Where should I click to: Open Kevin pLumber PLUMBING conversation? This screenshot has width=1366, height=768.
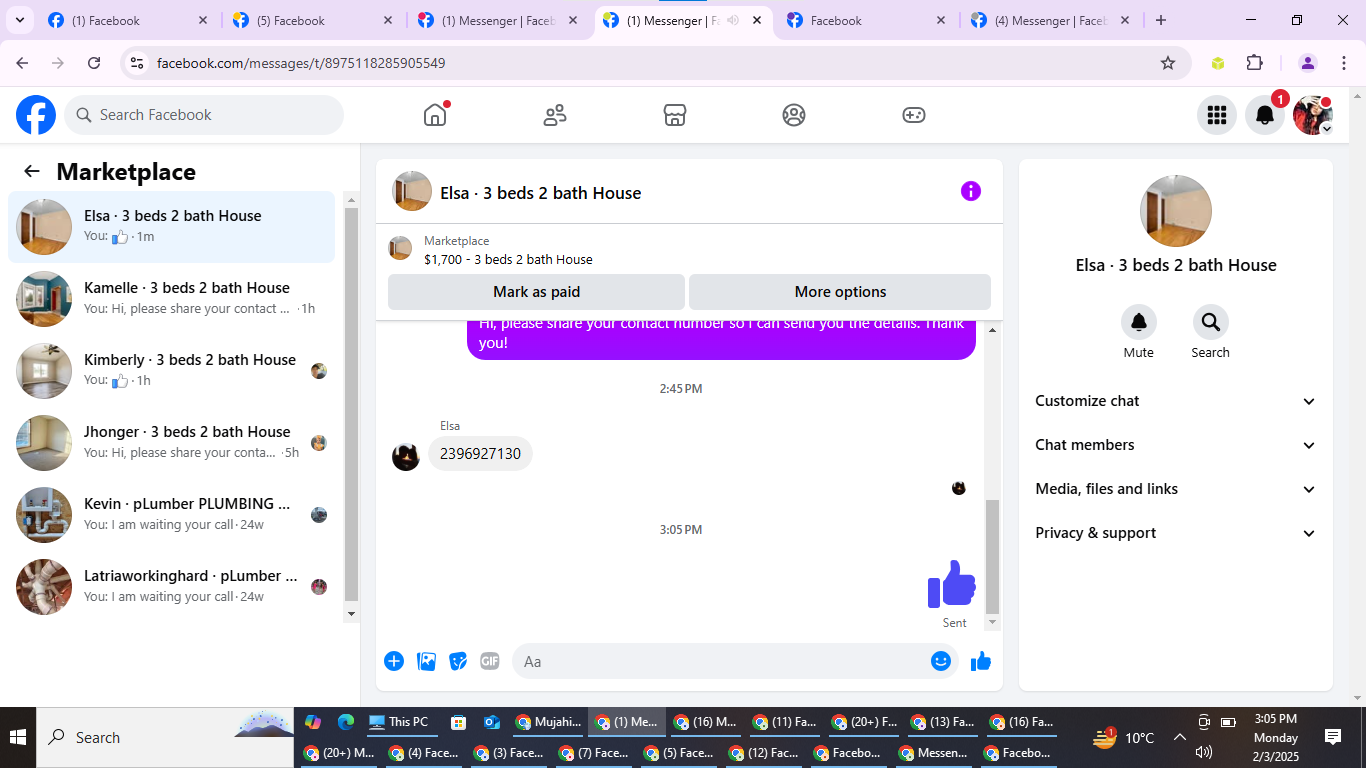(171, 515)
